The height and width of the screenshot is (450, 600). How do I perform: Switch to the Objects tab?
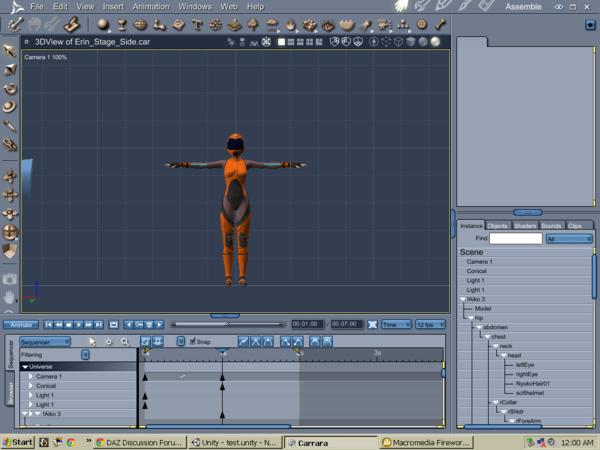pyautogui.click(x=497, y=226)
